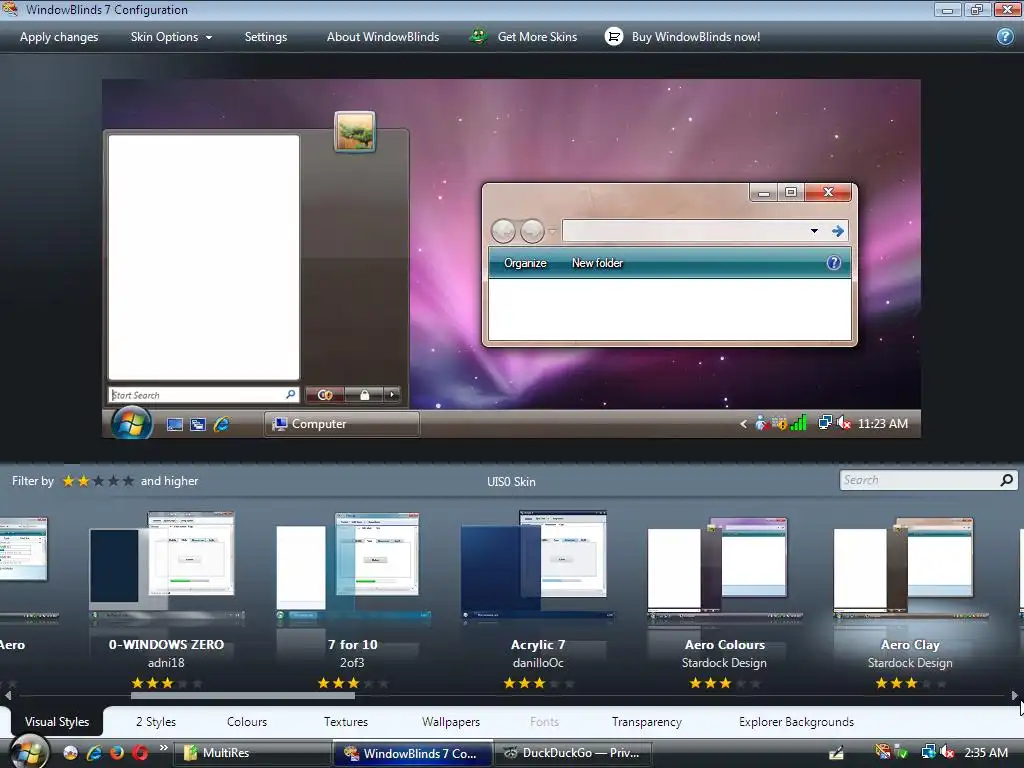Click the preview window's address bar dropdown arrow

pyautogui.click(x=814, y=231)
